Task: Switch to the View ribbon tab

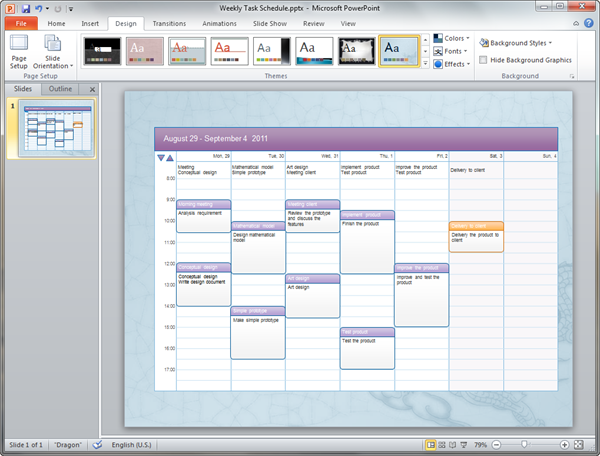Action: coord(348,23)
